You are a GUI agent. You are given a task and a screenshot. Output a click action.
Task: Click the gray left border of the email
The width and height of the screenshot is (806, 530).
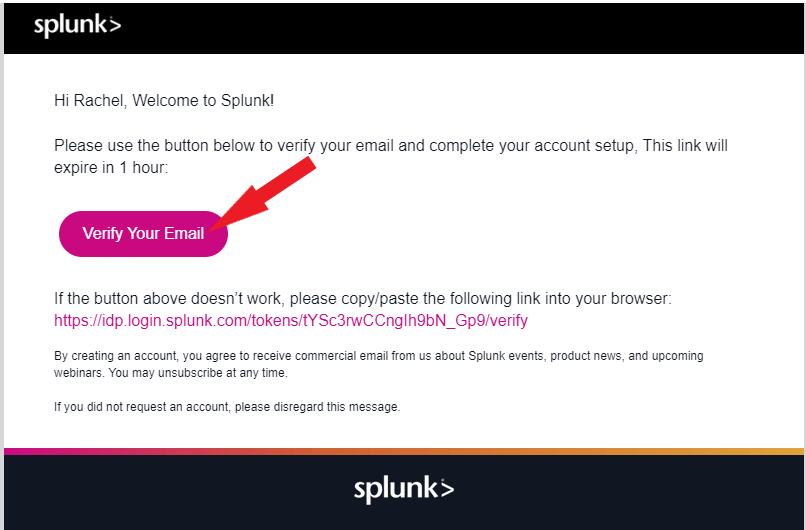click(x=2, y=257)
